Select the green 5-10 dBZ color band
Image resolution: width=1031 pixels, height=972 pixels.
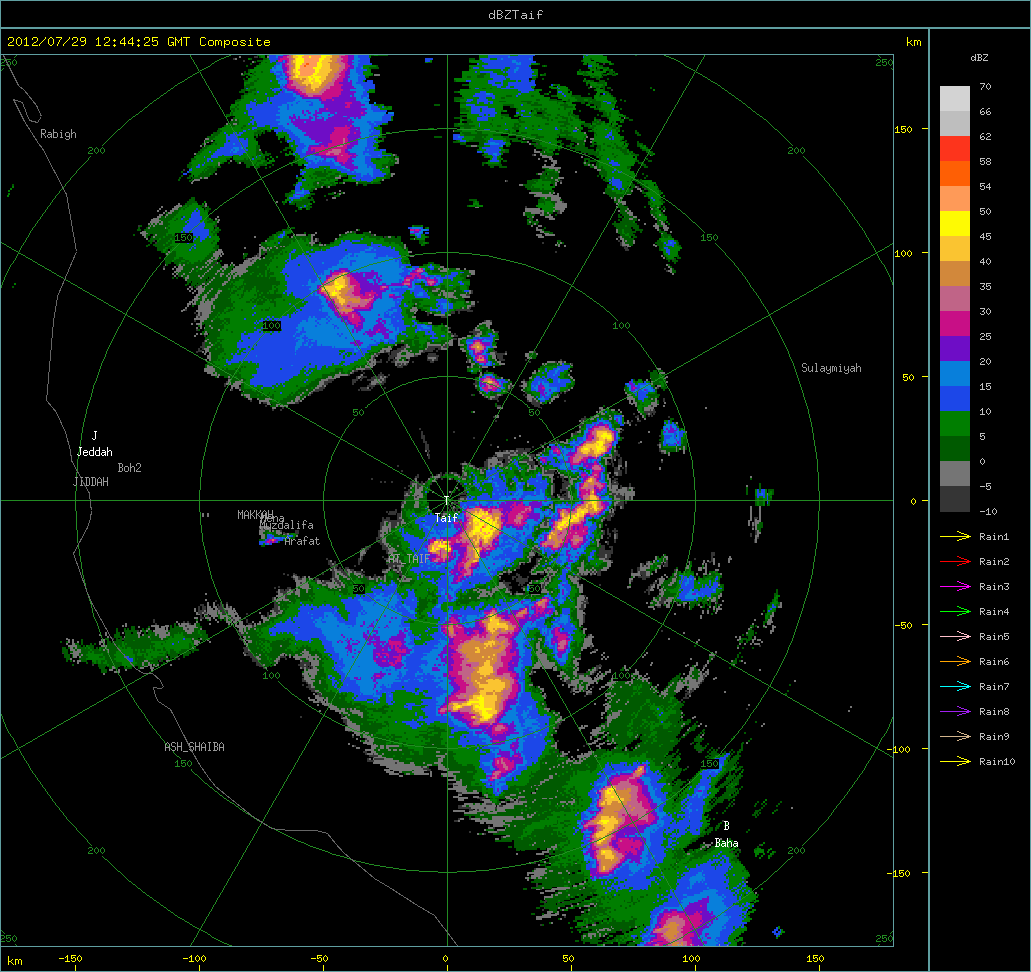pos(954,423)
